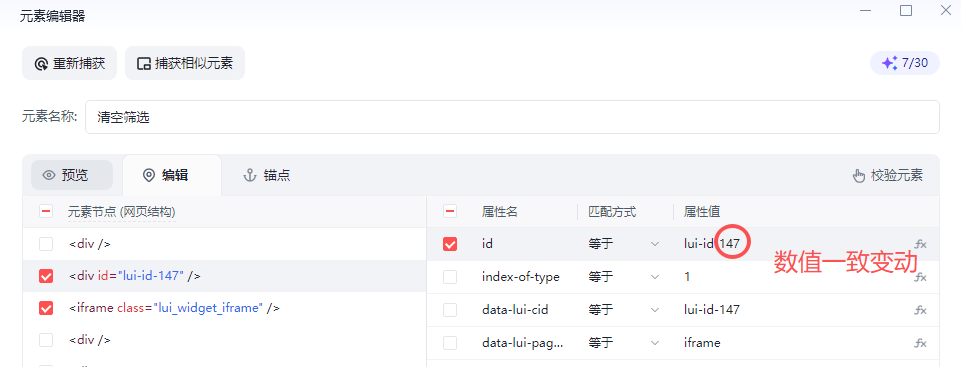
Task: Maximize the 元素编辑器 window
Action: 906,10
